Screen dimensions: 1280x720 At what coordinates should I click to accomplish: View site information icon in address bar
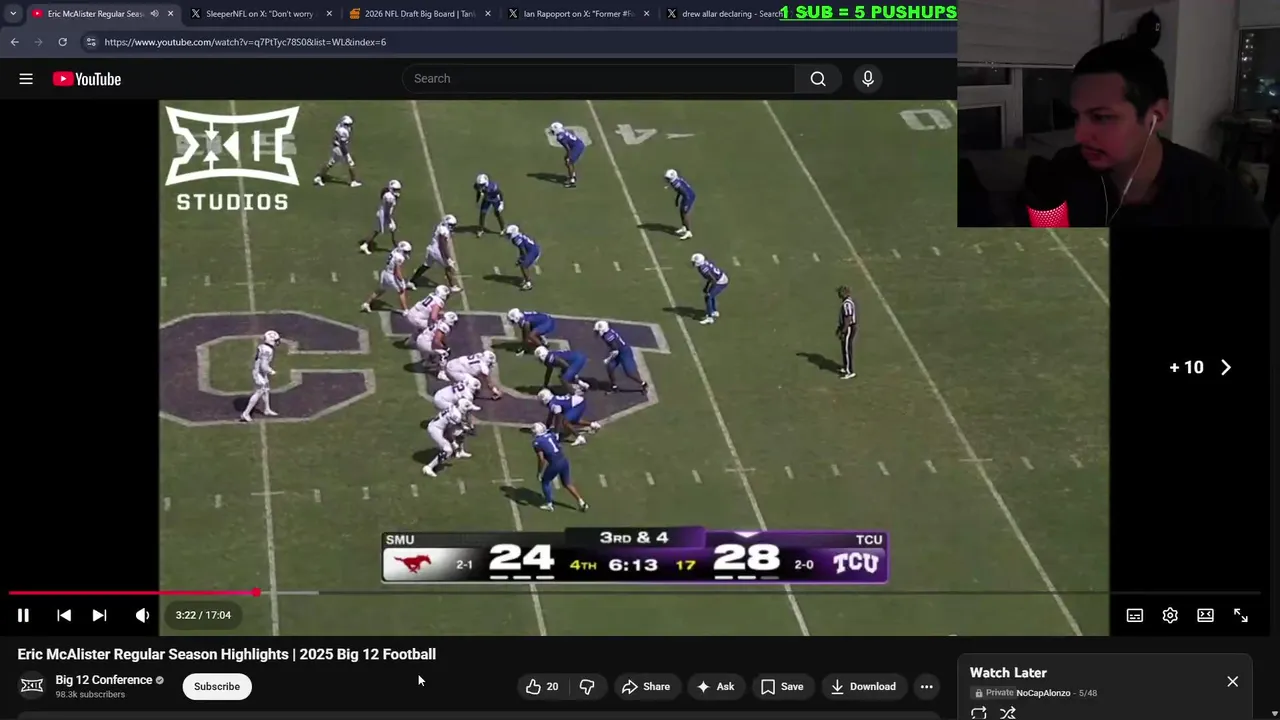(x=90, y=42)
